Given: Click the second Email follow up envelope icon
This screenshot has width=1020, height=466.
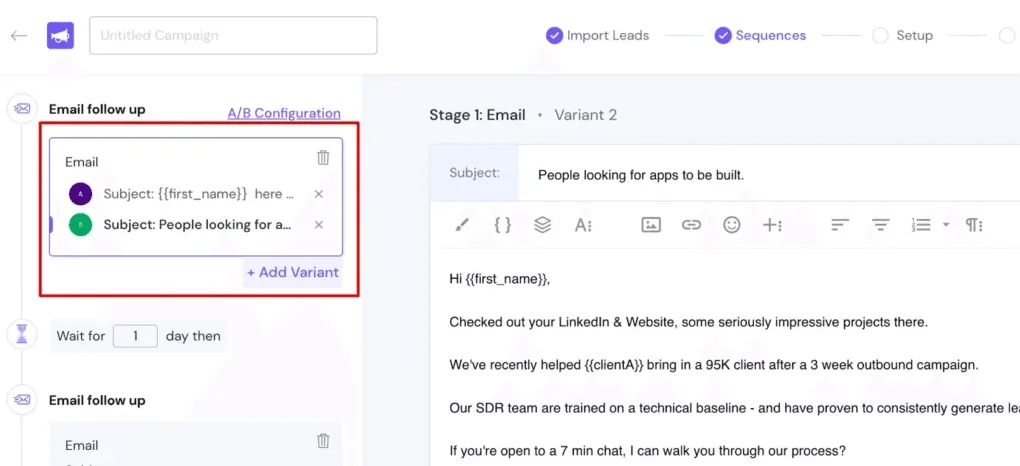Looking at the screenshot, I should coord(22,399).
